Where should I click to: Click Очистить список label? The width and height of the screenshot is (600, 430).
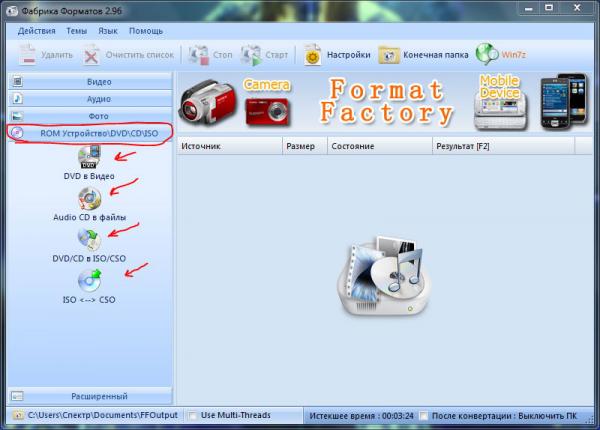pos(140,55)
